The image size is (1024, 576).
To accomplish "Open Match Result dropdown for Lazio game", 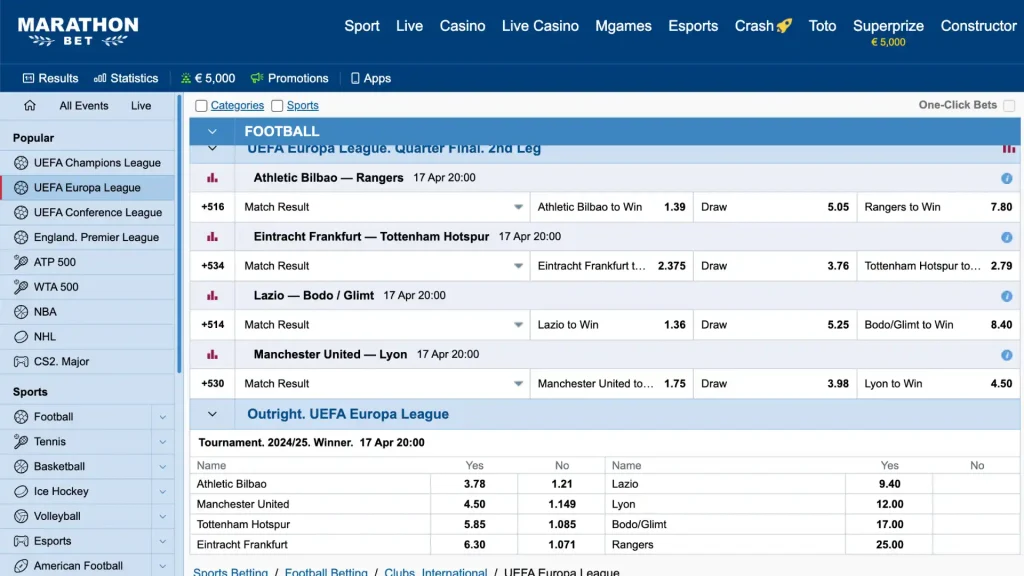I will [518, 325].
